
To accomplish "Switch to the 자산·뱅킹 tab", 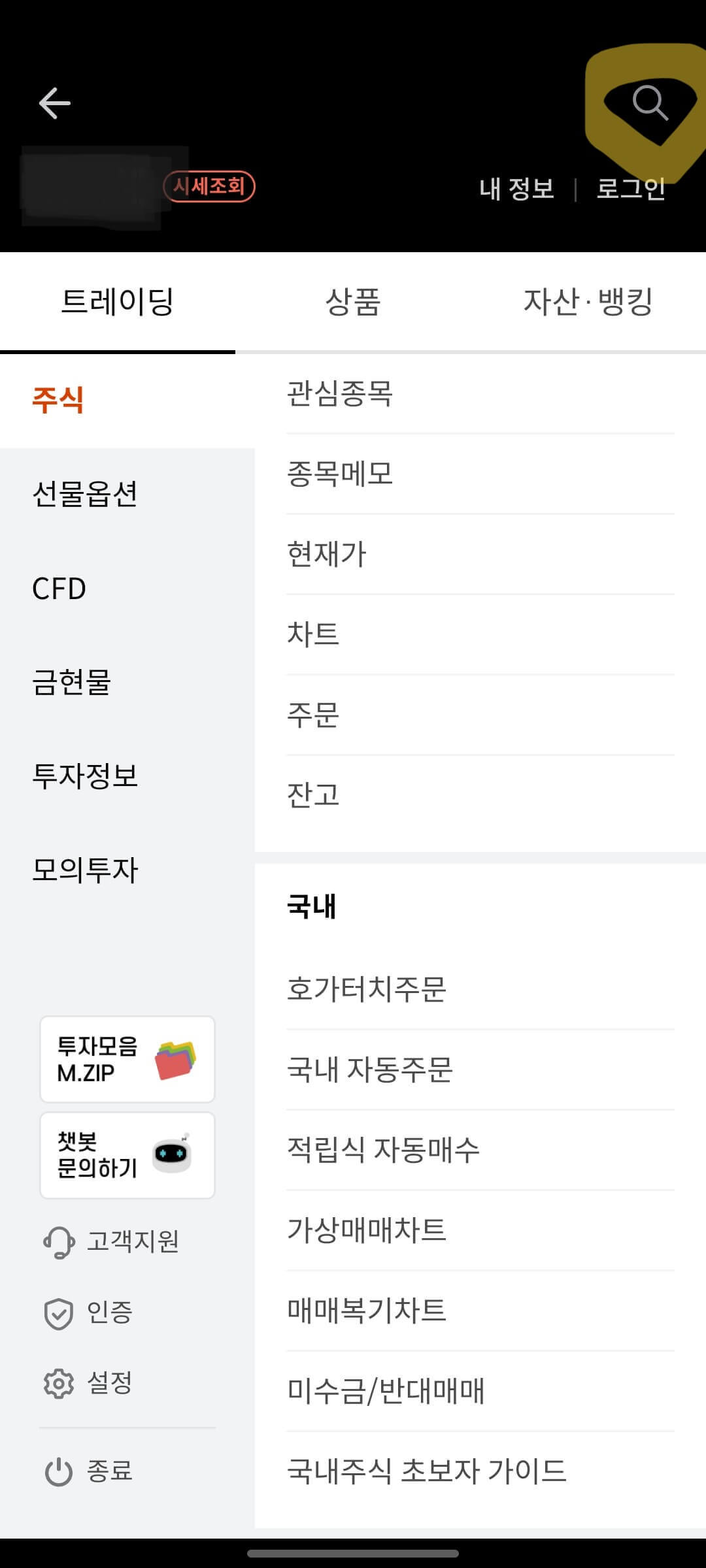I will click(x=587, y=302).
